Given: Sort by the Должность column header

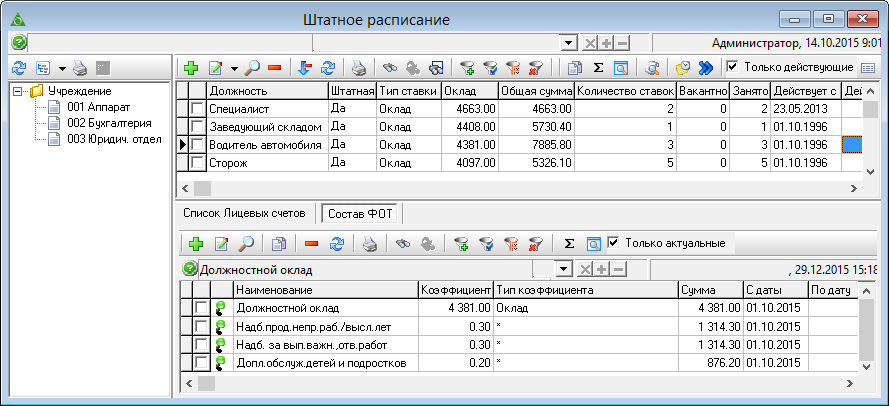Looking at the screenshot, I should click(x=267, y=91).
